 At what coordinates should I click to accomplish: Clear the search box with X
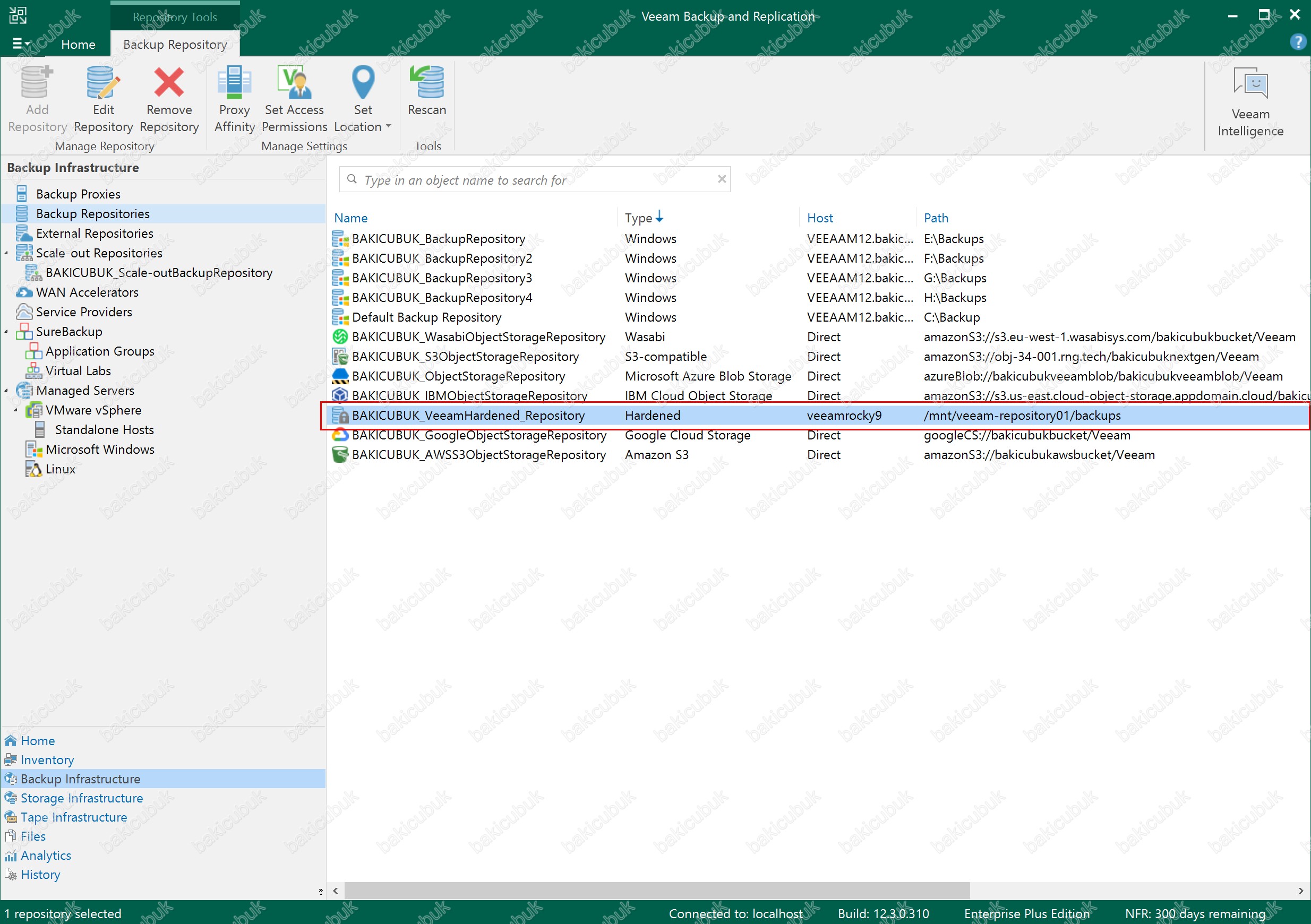[722, 179]
